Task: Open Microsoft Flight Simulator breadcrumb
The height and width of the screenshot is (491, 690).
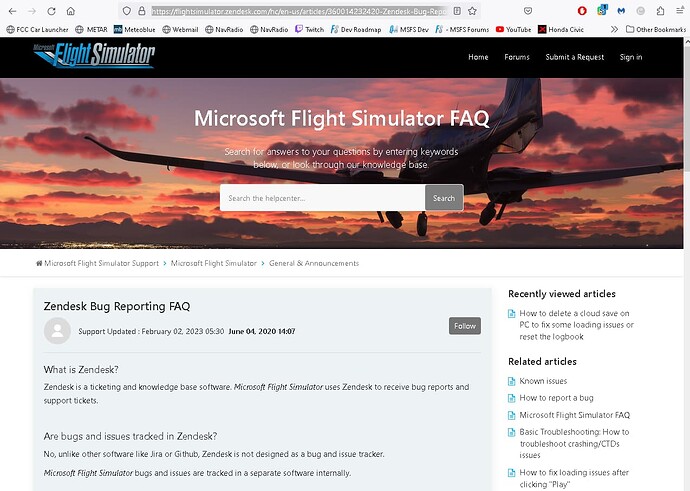Action: (213, 263)
